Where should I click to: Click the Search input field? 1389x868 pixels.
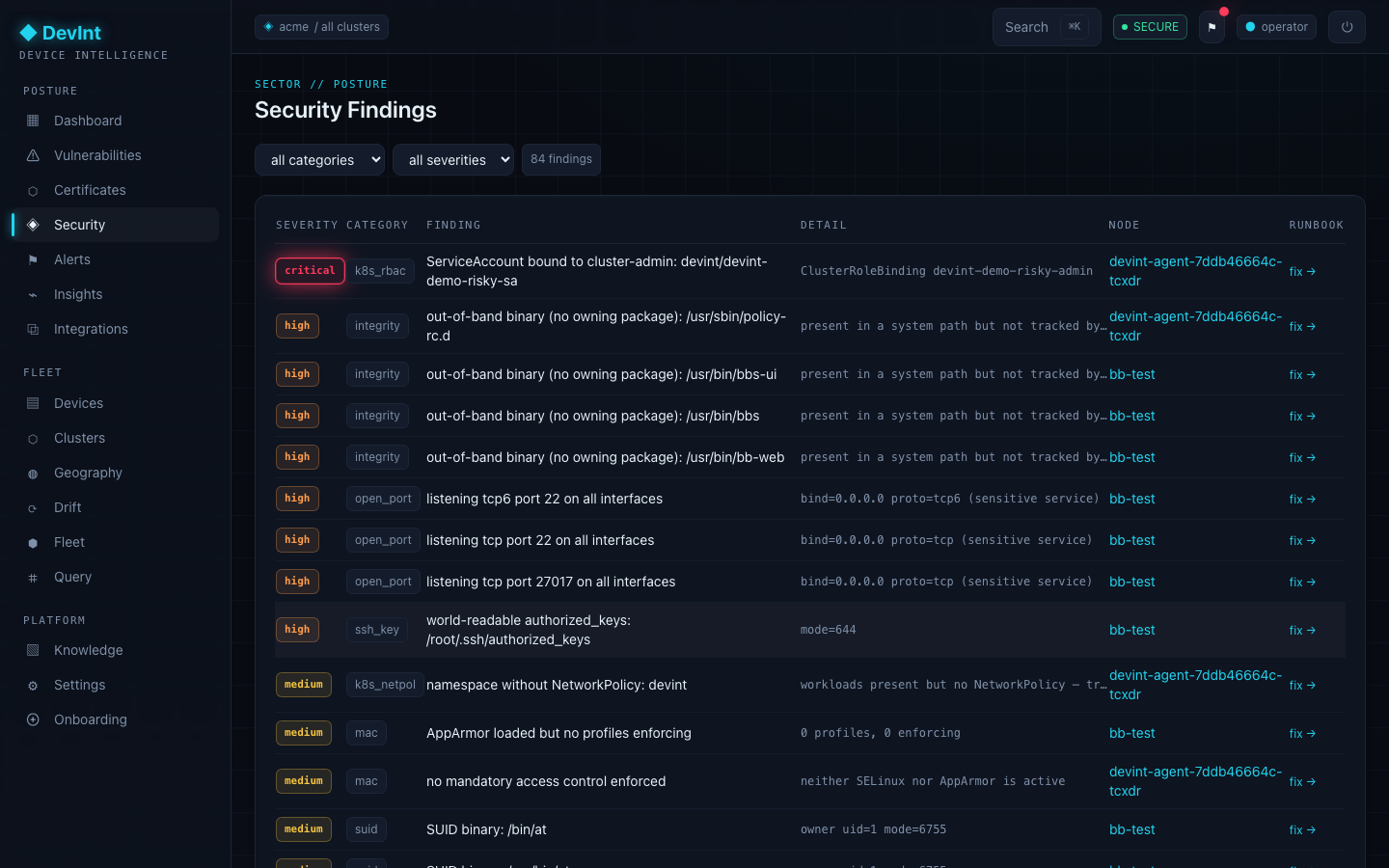[1047, 27]
